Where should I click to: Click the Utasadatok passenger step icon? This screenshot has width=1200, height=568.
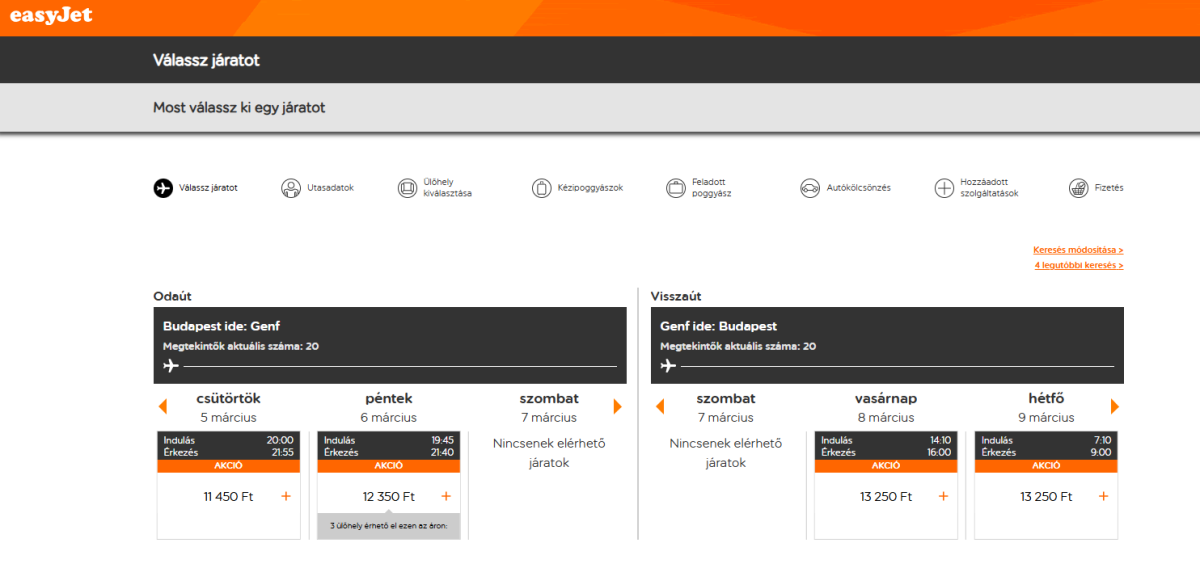coord(291,188)
